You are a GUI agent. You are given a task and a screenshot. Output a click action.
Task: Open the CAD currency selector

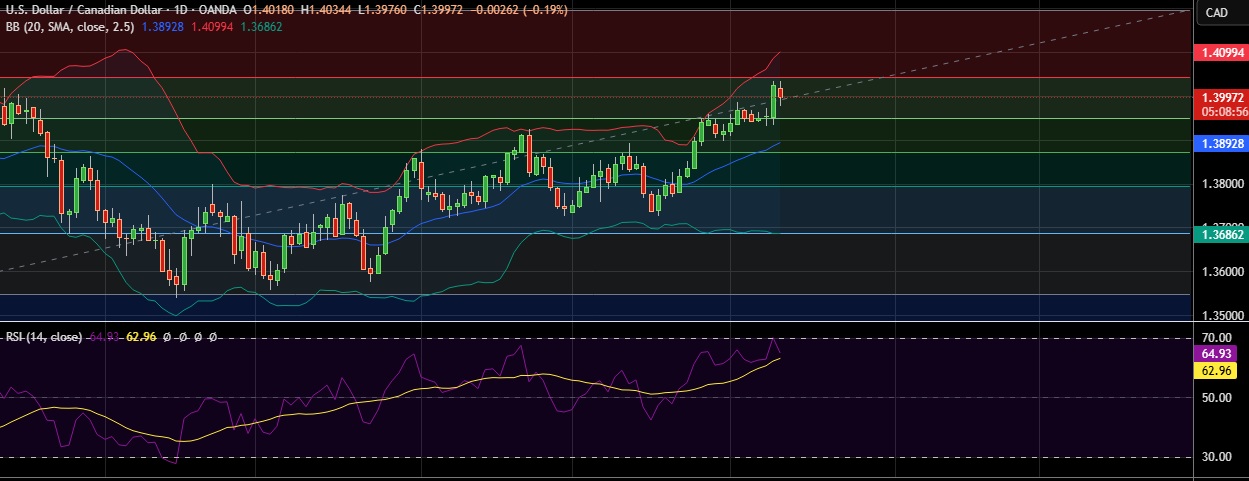tap(1217, 12)
